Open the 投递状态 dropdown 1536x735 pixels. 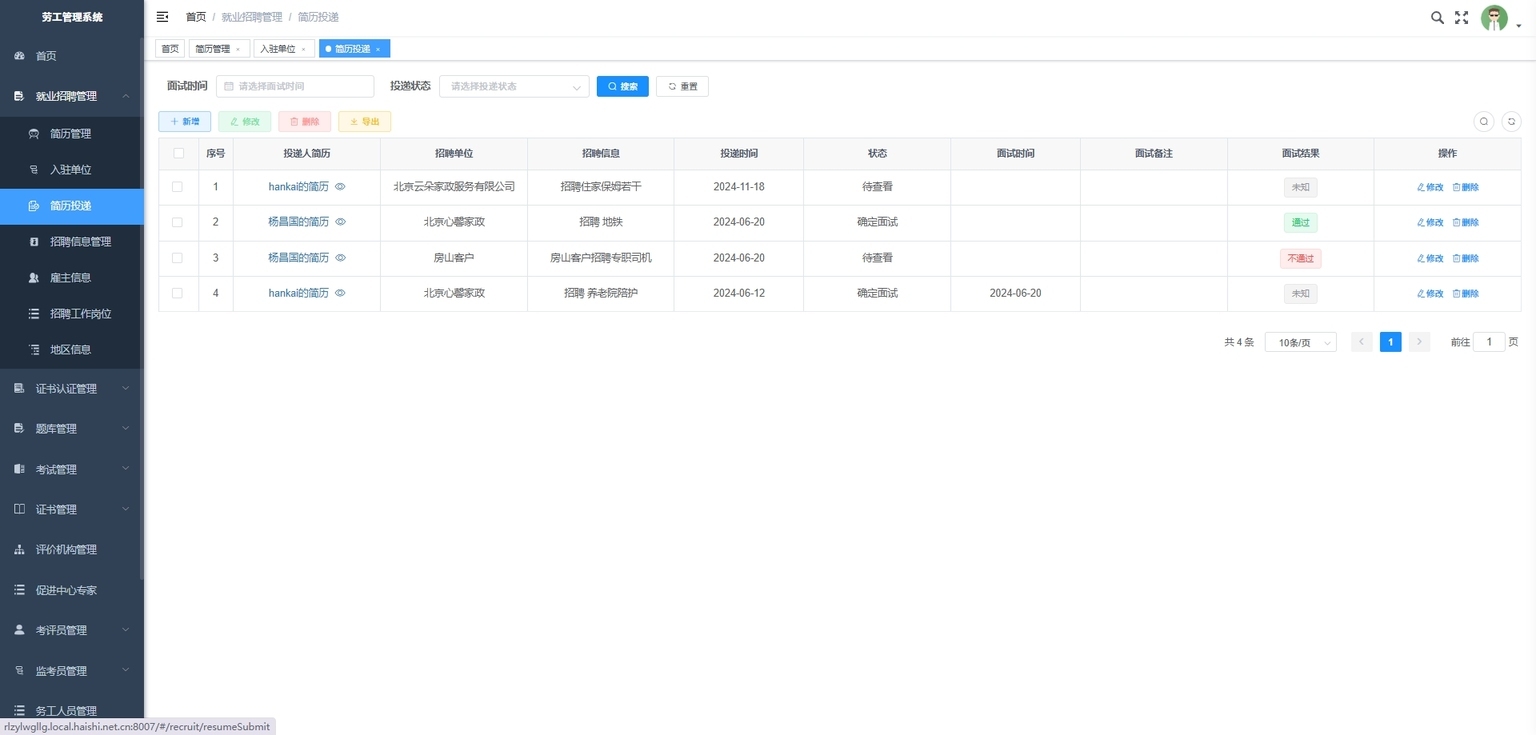514,86
